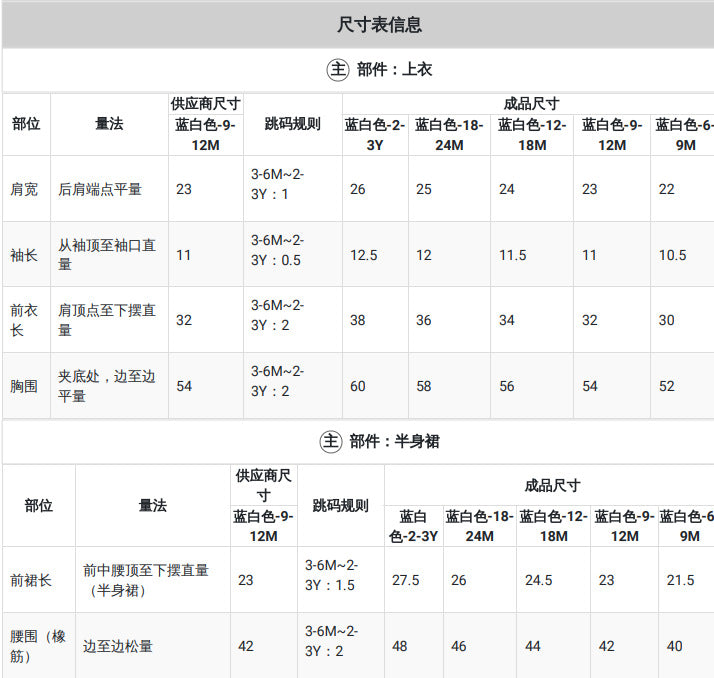
Task: Select the 前裙长 row label
Action: [31, 580]
